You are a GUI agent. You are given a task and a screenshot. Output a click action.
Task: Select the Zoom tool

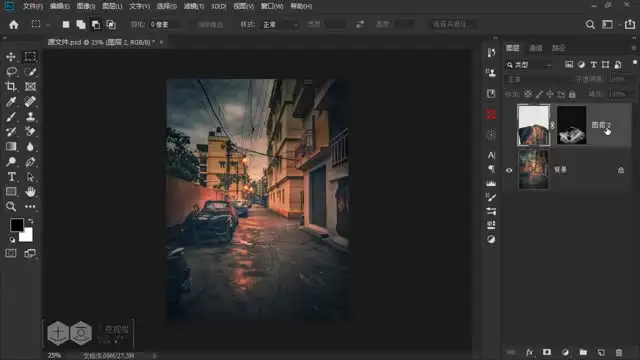point(11,207)
